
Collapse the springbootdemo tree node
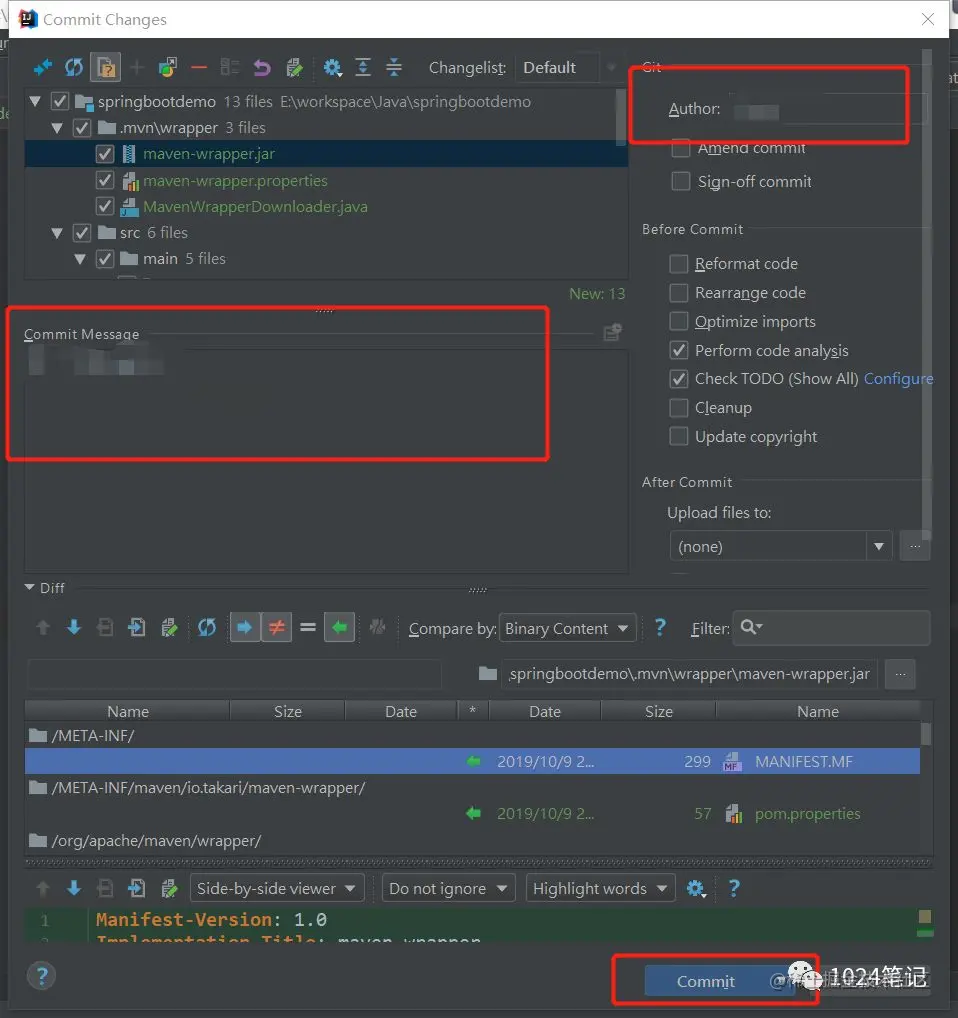point(36,101)
